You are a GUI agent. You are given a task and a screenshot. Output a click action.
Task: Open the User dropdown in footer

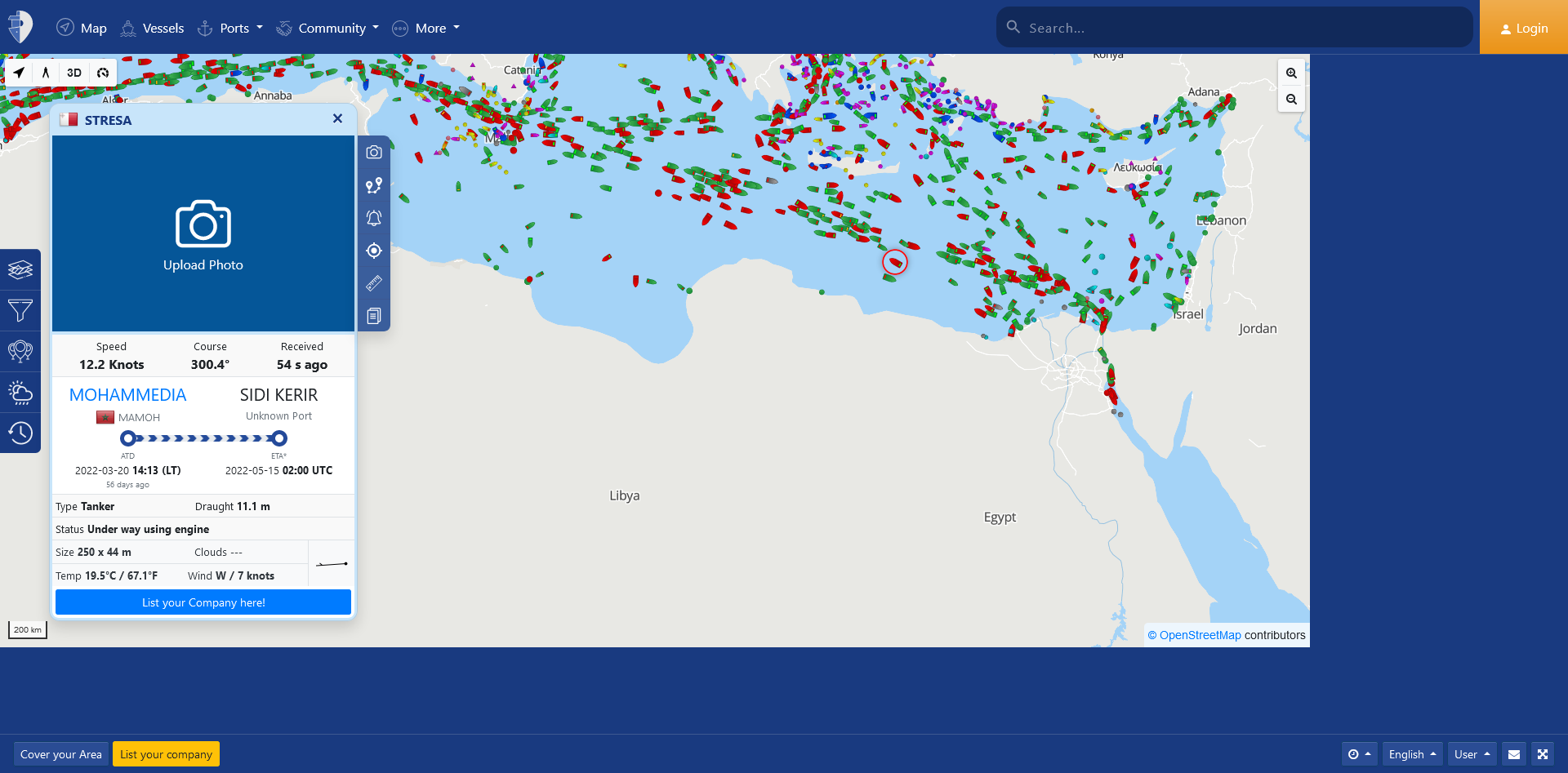pos(1472,754)
